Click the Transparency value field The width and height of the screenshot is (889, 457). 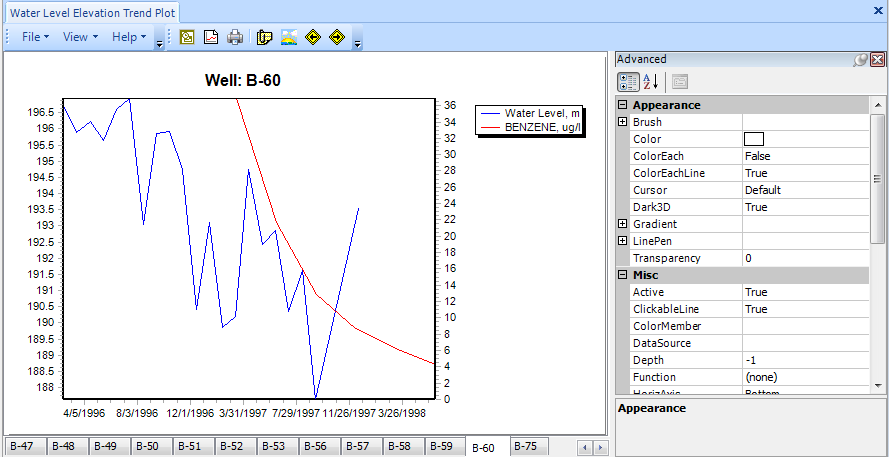coord(805,258)
